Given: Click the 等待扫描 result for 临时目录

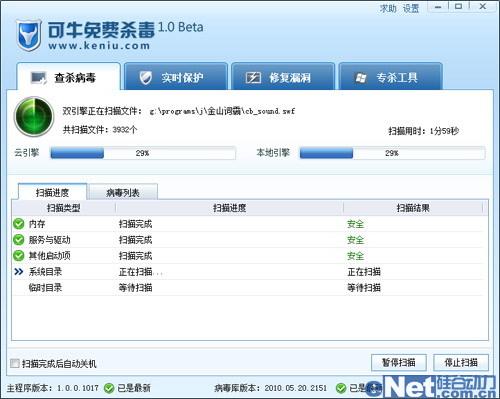Looking at the screenshot, I should point(364,288).
